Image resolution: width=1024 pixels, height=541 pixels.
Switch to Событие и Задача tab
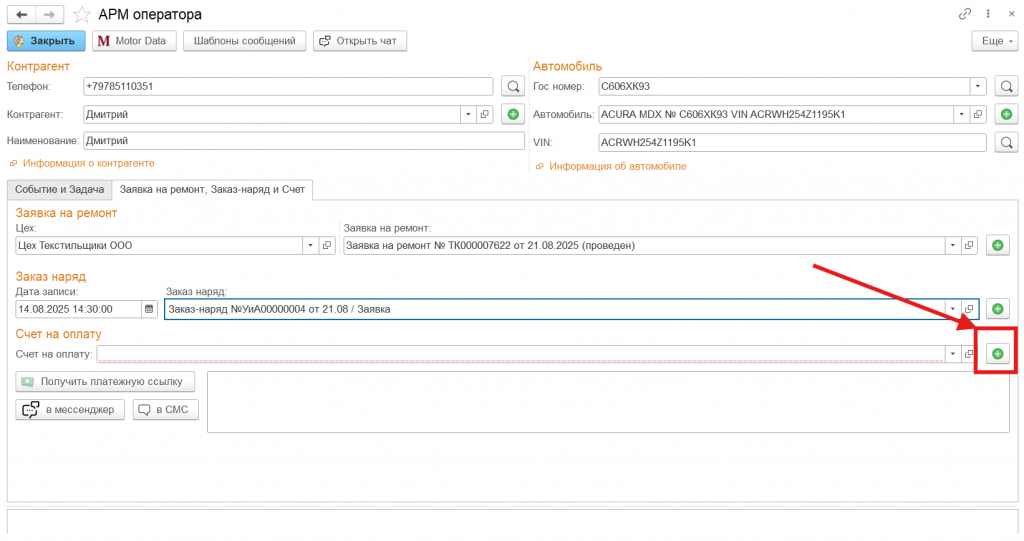coord(59,188)
